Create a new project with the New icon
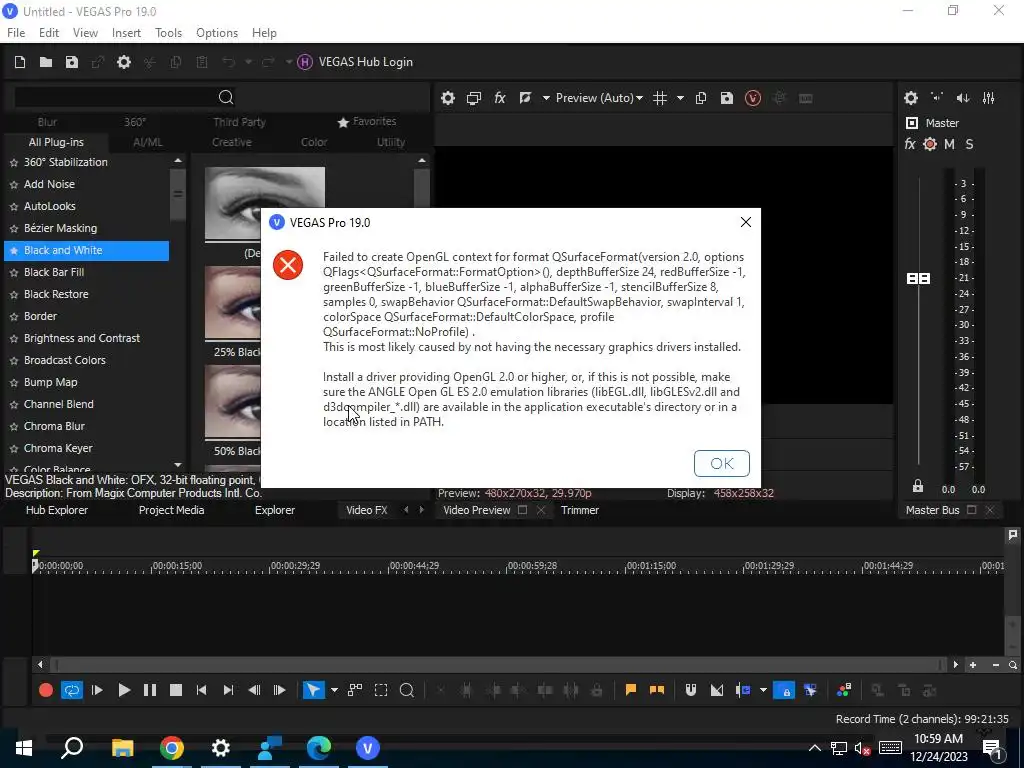 [20, 62]
